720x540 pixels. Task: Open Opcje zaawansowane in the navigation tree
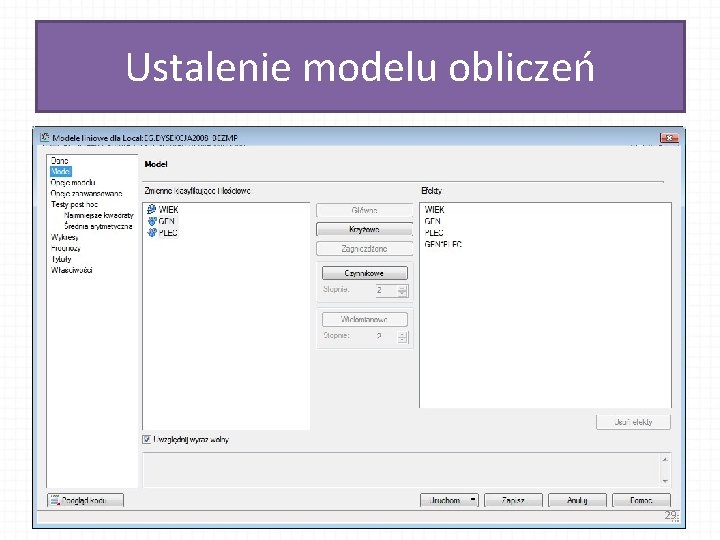86,193
